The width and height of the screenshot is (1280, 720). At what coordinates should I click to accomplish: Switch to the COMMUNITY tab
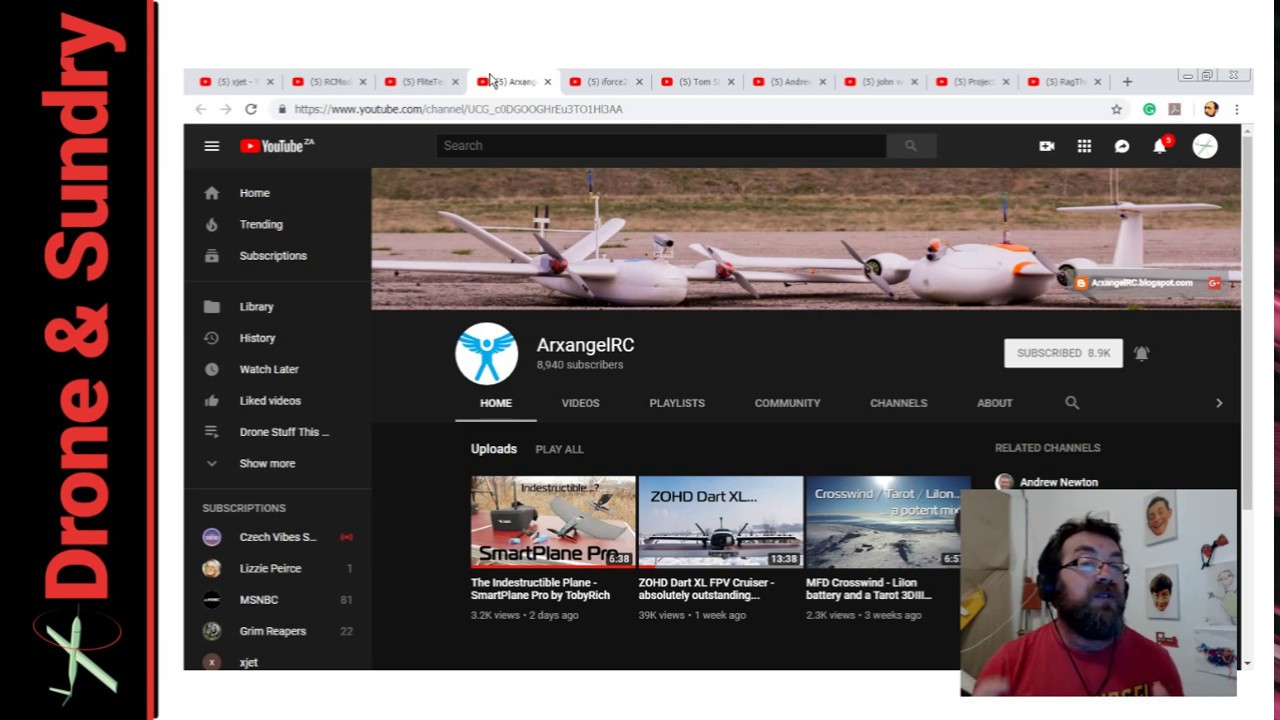pos(788,403)
